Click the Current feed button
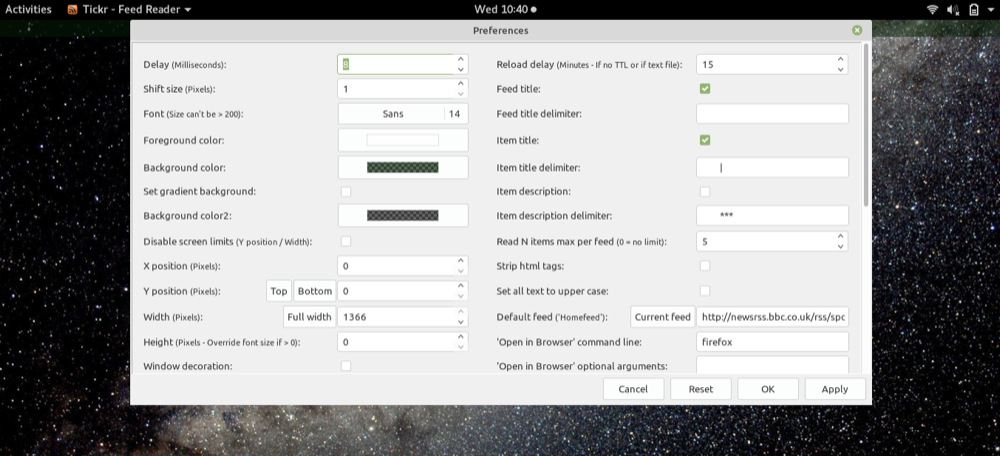Image resolution: width=1000 pixels, height=456 pixels. [x=663, y=316]
